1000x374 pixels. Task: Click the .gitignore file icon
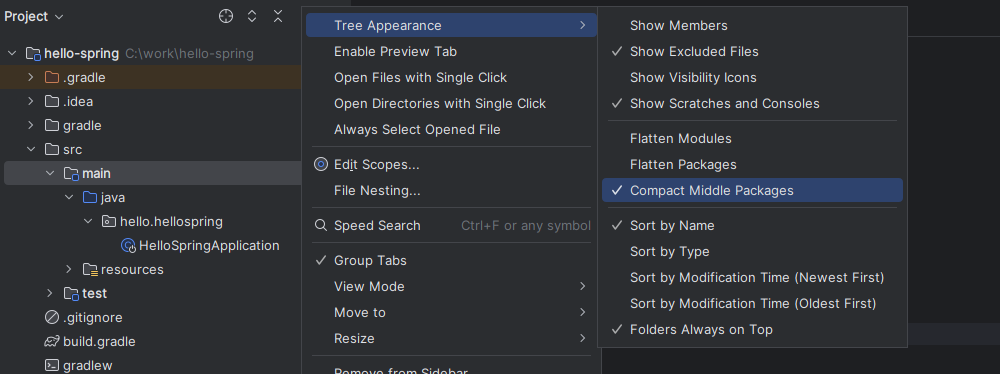52,317
